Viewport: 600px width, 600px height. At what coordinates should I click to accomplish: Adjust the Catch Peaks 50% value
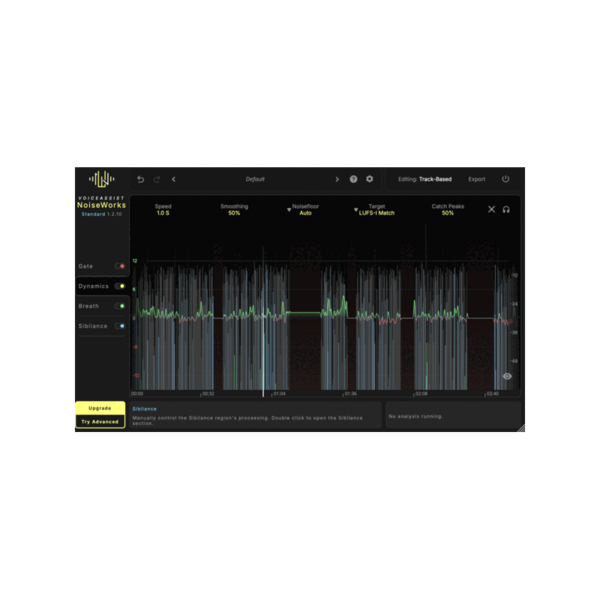448,213
